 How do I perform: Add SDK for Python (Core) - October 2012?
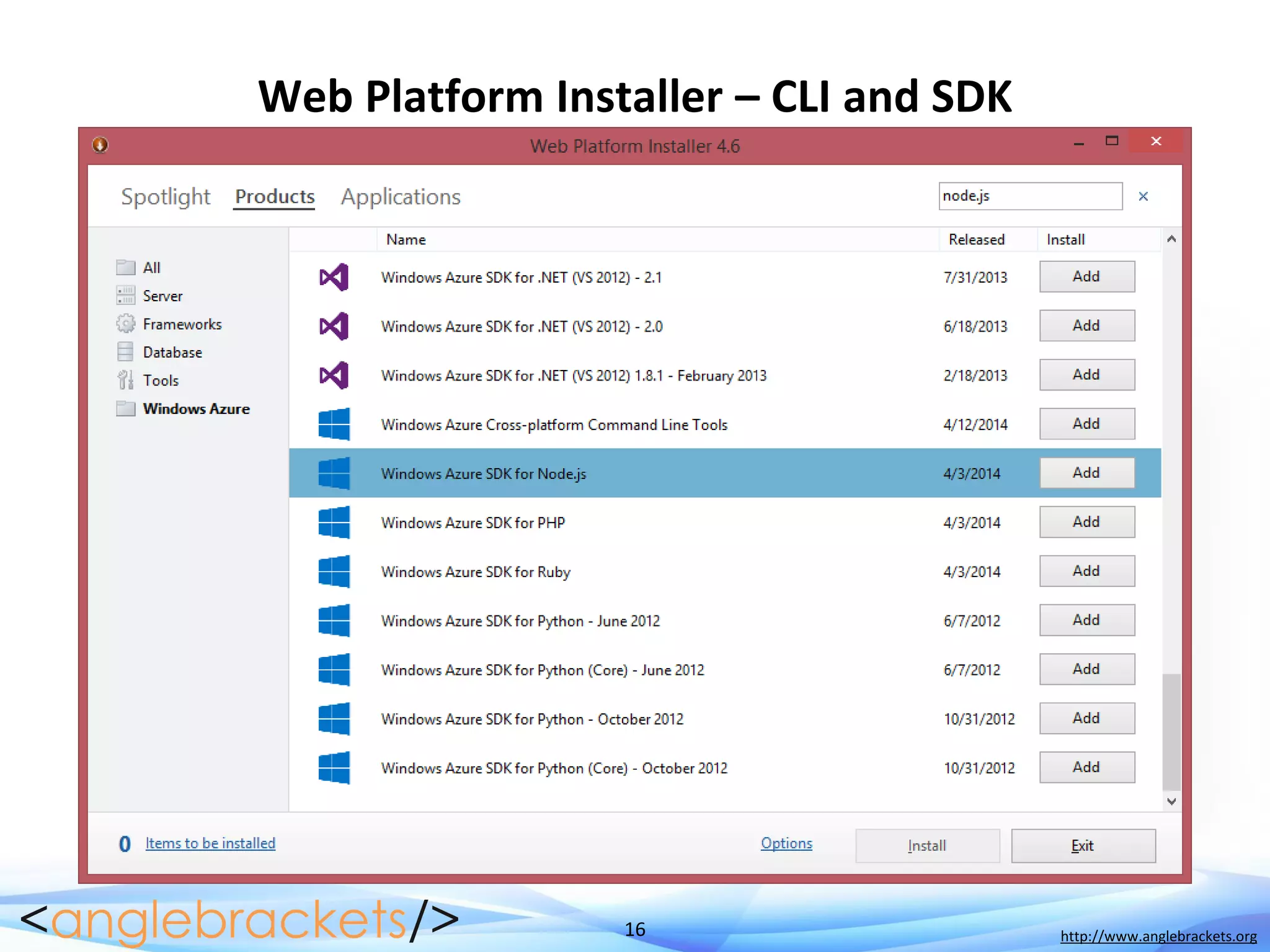1087,767
